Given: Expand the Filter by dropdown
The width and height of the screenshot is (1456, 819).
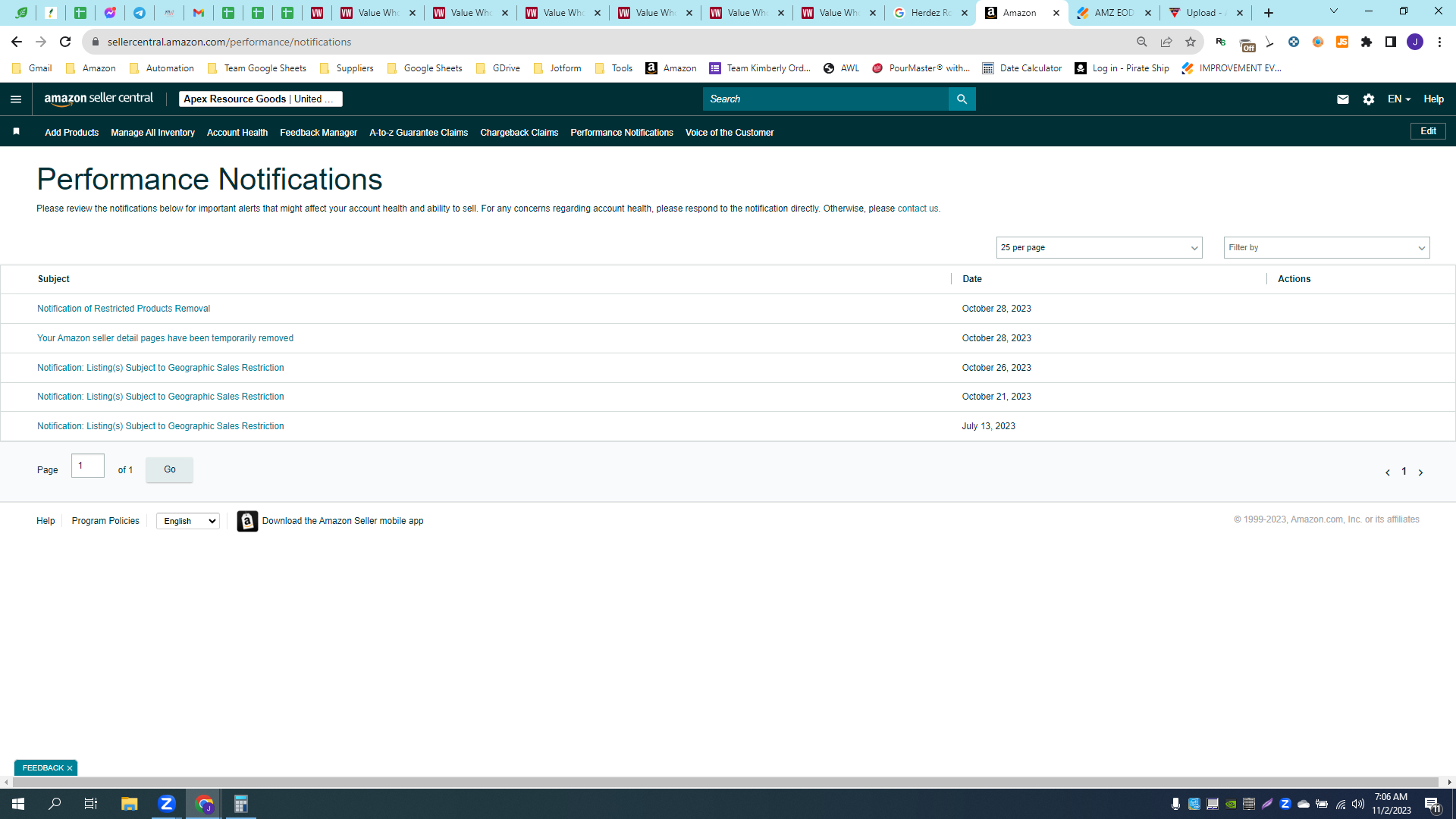Looking at the screenshot, I should tap(1326, 248).
